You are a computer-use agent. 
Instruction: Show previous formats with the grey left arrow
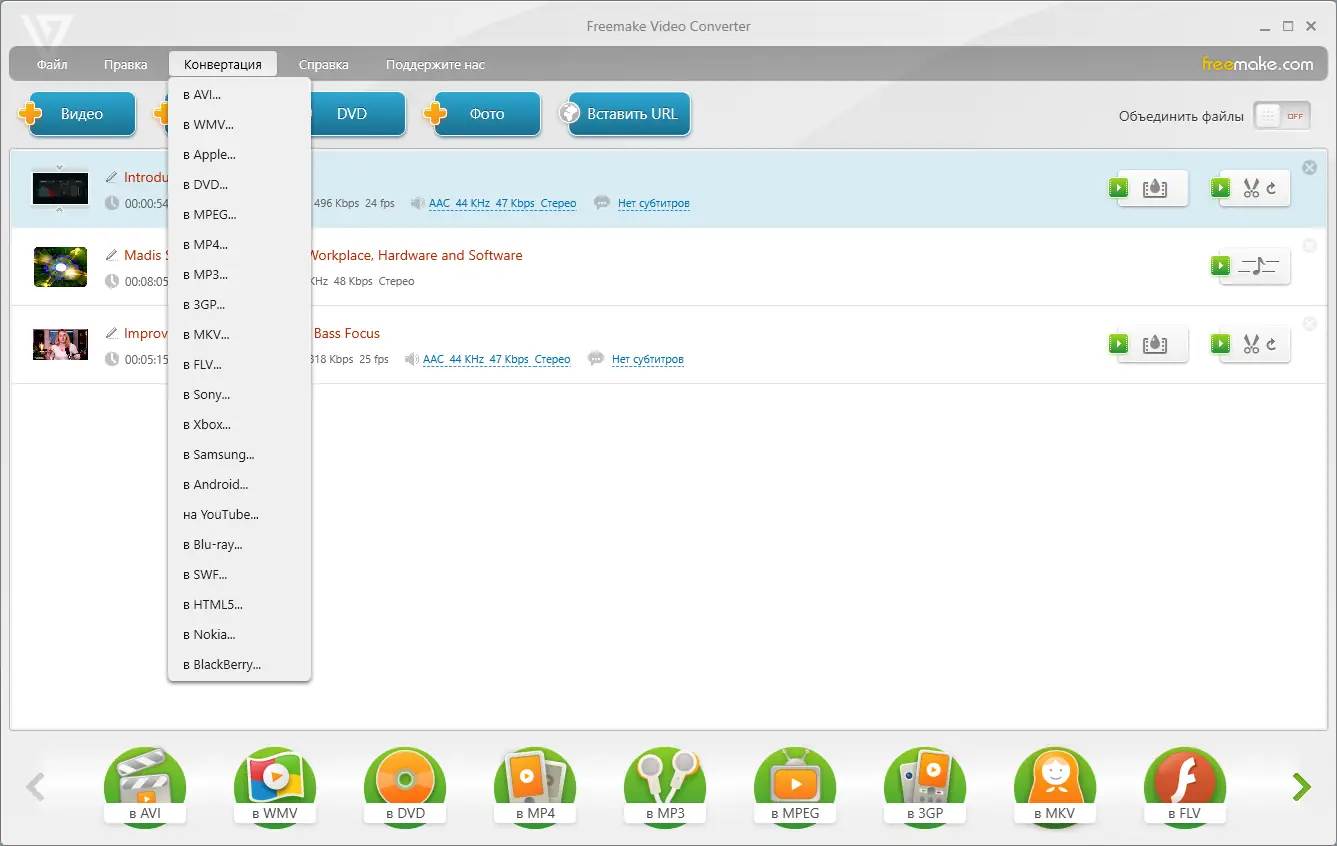coord(35,787)
